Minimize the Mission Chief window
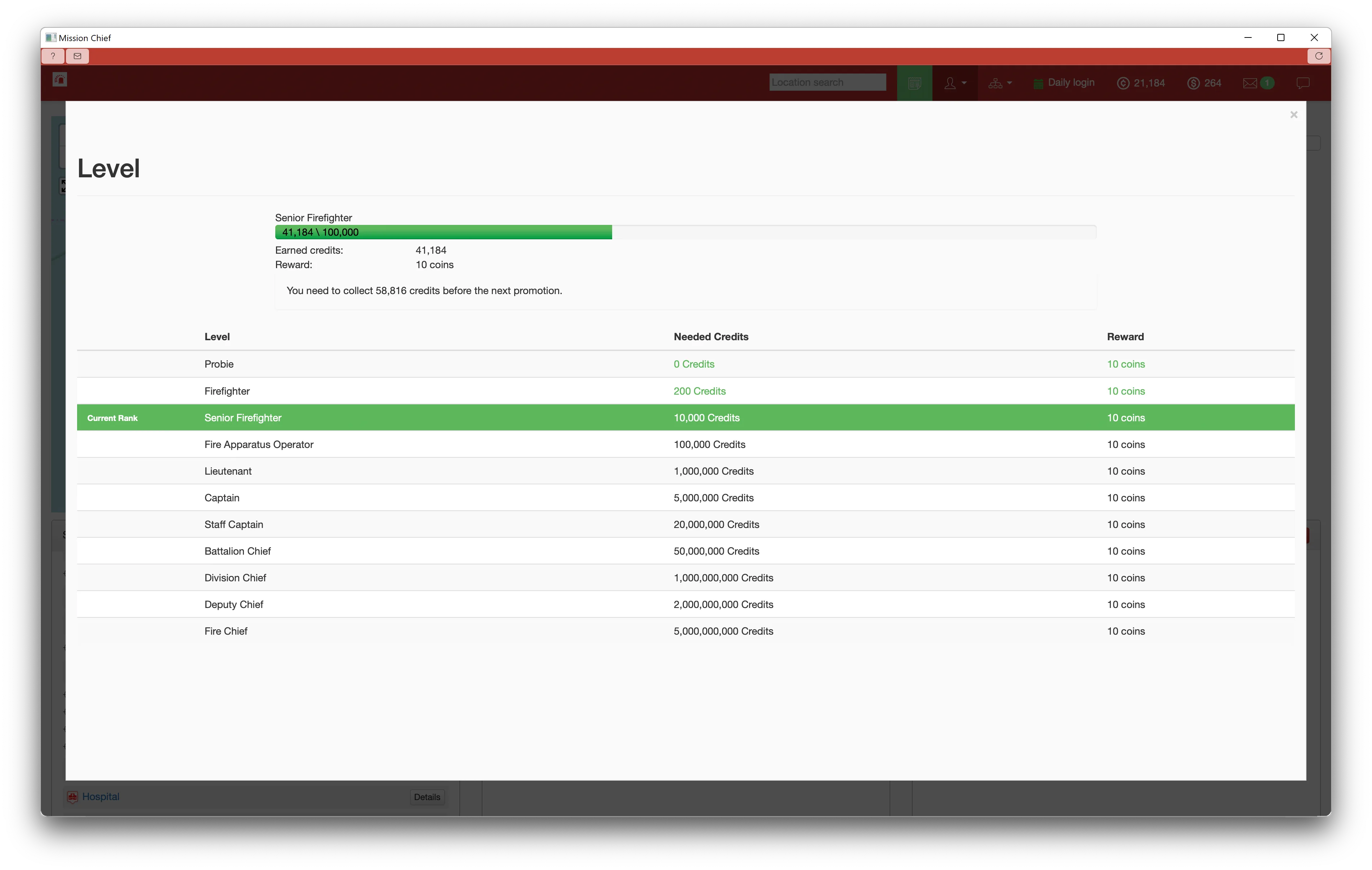This screenshot has width=1372, height=870. click(1248, 37)
